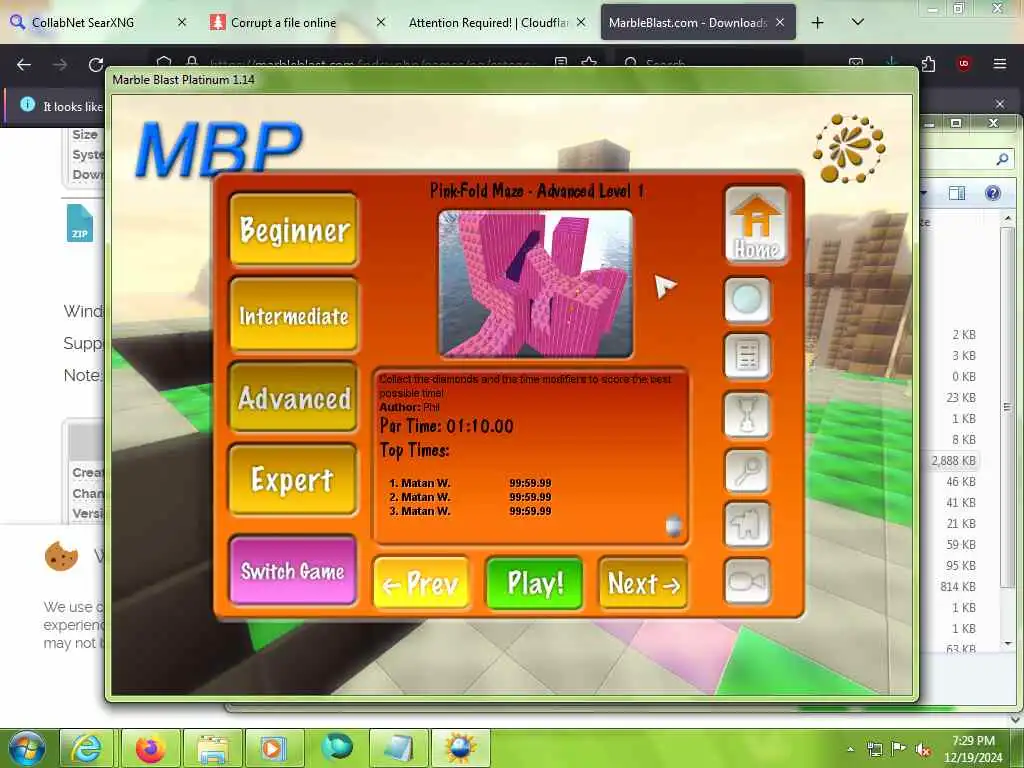
Task: Click the puzzle-shaped icon button above the camera
Action: [x=747, y=525]
